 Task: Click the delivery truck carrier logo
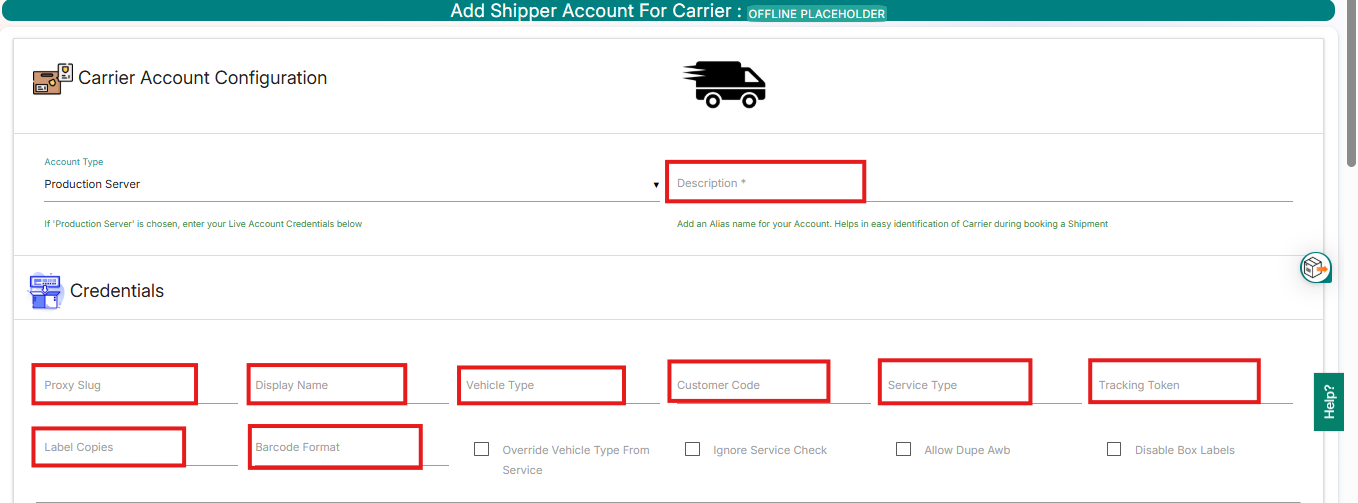tap(723, 84)
